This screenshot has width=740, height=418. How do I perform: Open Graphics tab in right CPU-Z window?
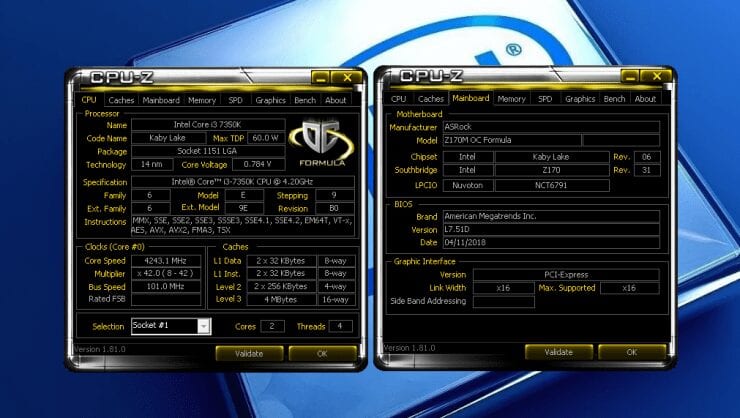[580, 99]
